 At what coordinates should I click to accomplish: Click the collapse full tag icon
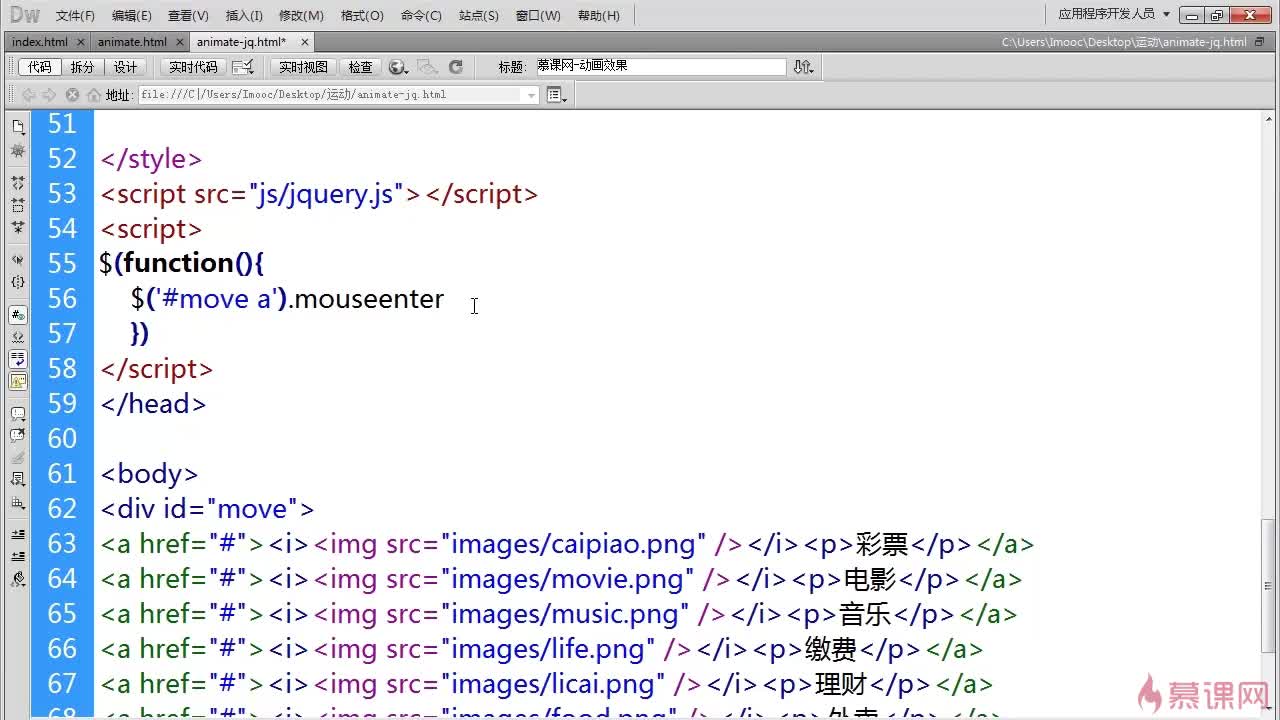pos(18,183)
